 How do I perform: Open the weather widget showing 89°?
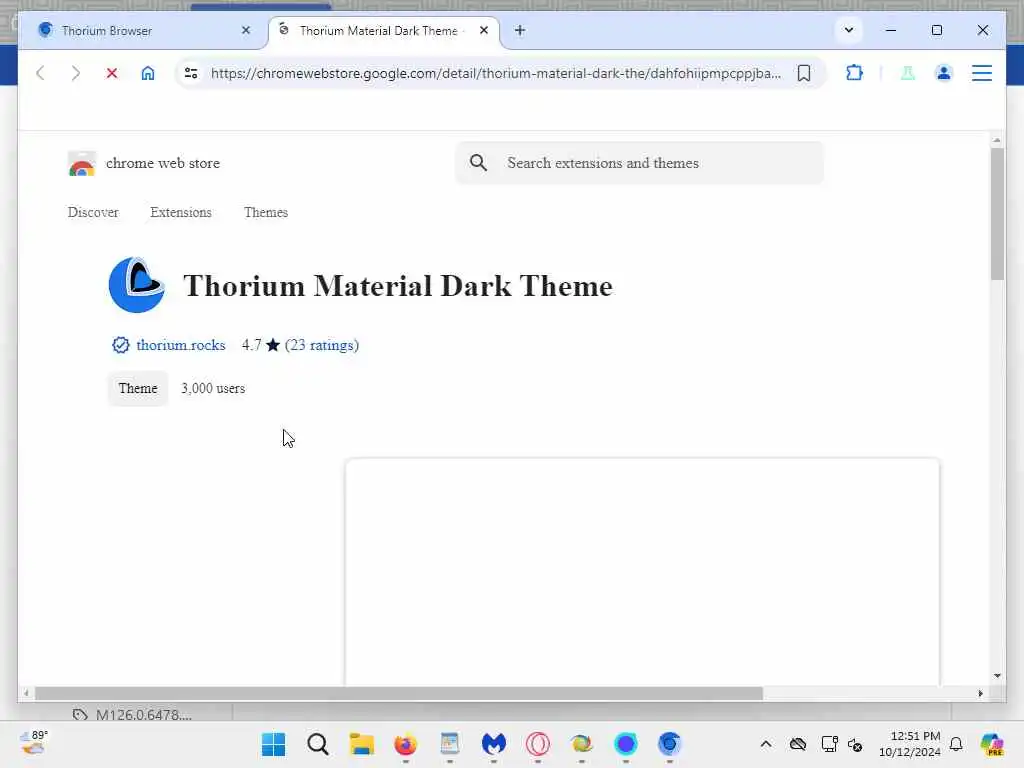pyautogui.click(x=34, y=743)
